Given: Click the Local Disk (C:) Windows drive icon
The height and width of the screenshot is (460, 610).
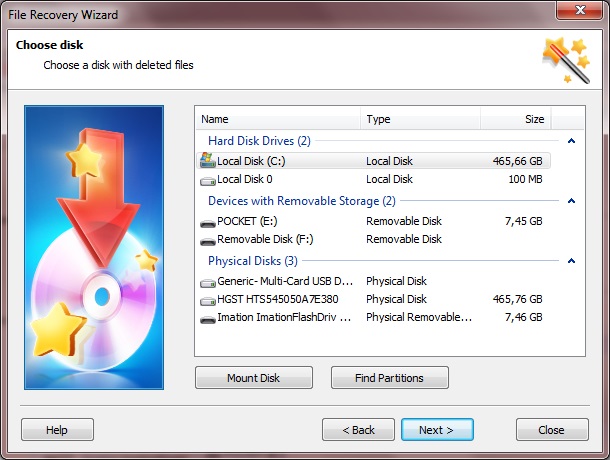Looking at the screenshot, I should click(x=207, y=160).
